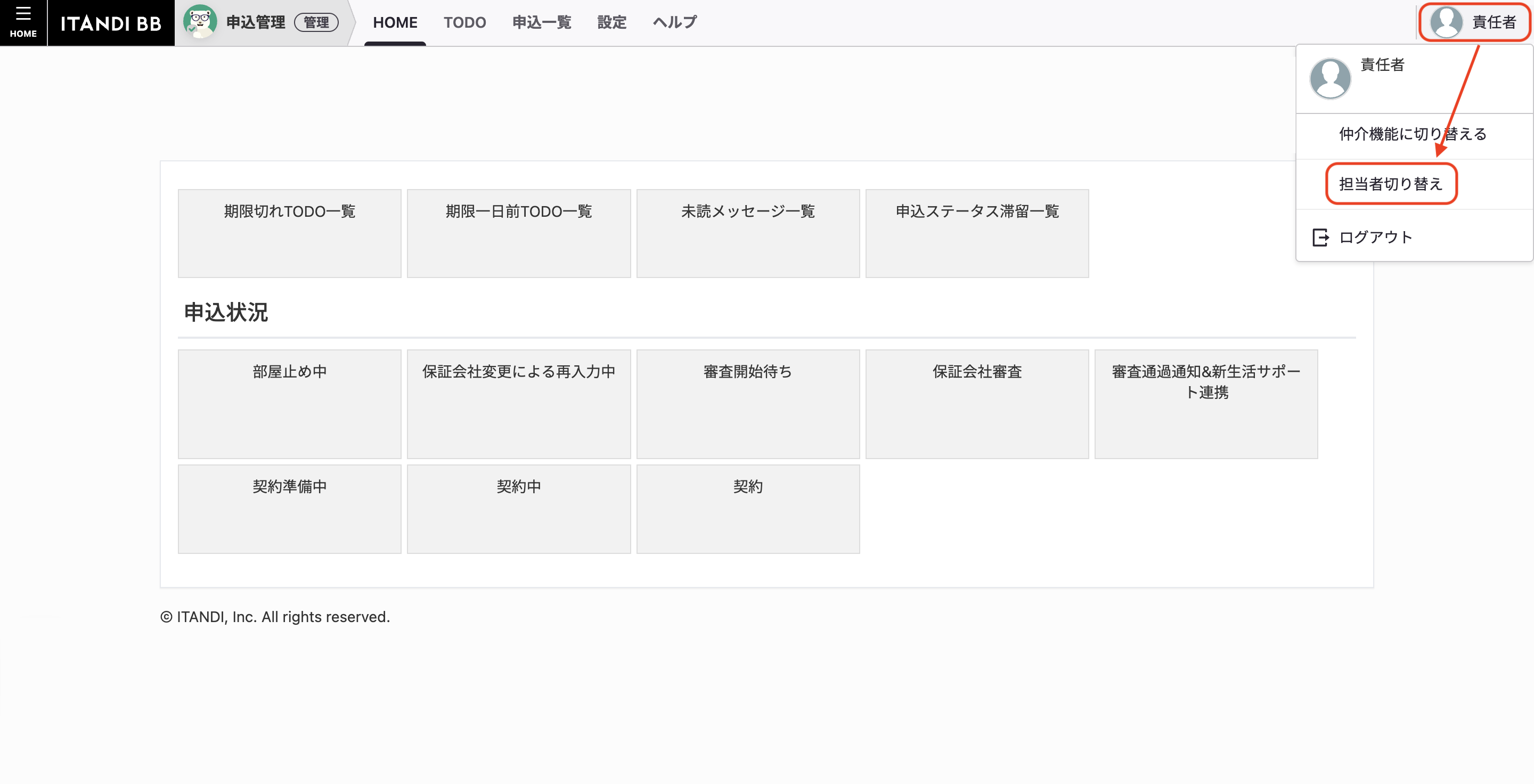Image resolution: width=1534 pixels, height=784 pixels.
Task: Open the 契約中 status card
Action: tap(519, 509)
